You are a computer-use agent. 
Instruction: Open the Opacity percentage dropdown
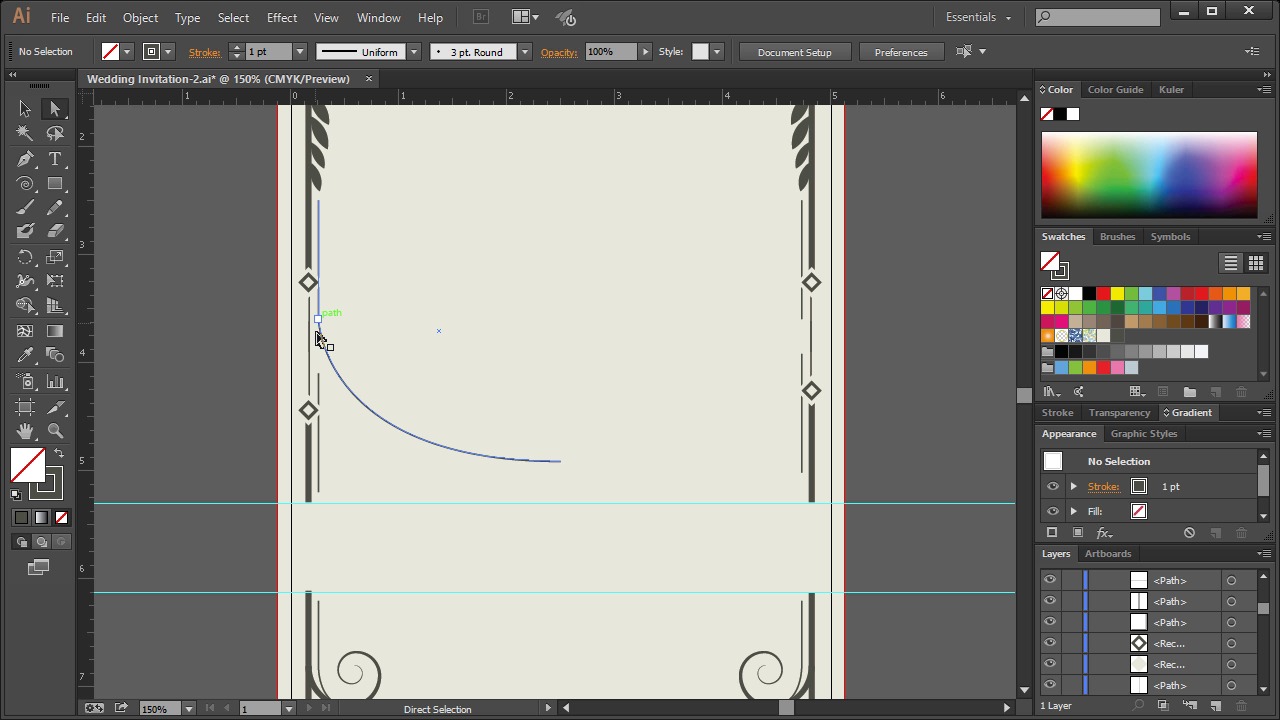click(645, 52)
